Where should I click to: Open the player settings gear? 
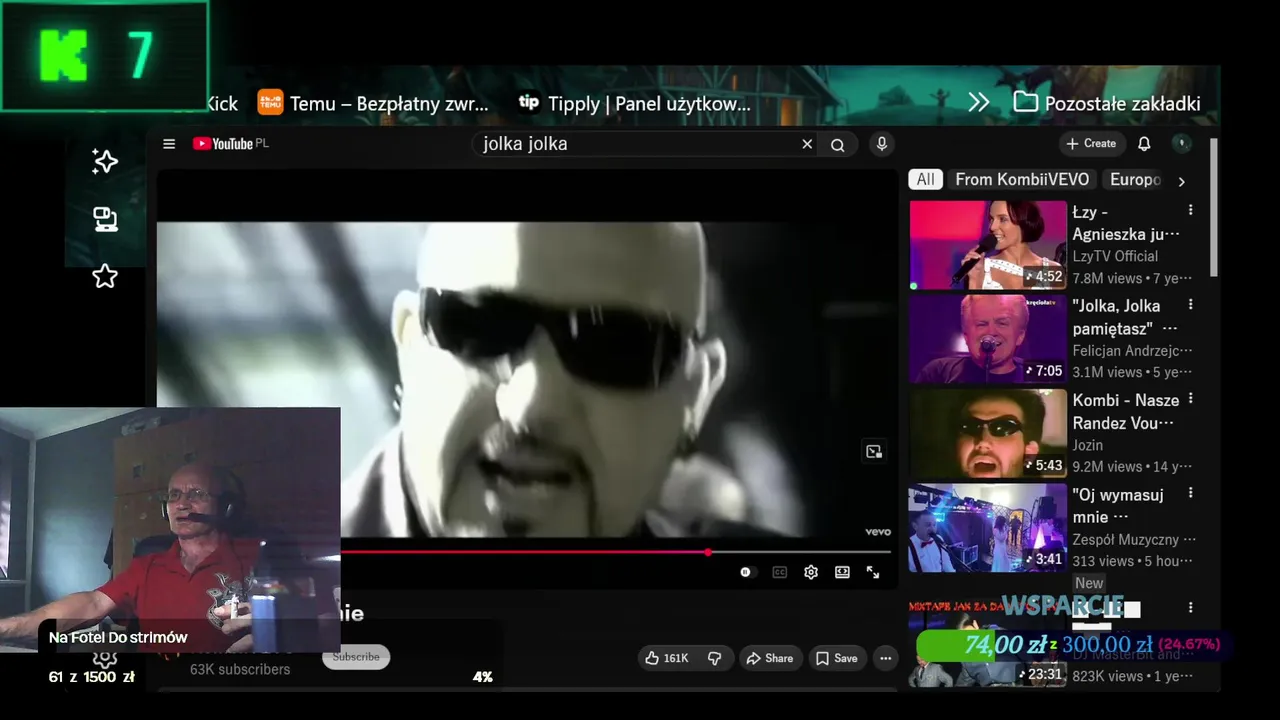811,572
